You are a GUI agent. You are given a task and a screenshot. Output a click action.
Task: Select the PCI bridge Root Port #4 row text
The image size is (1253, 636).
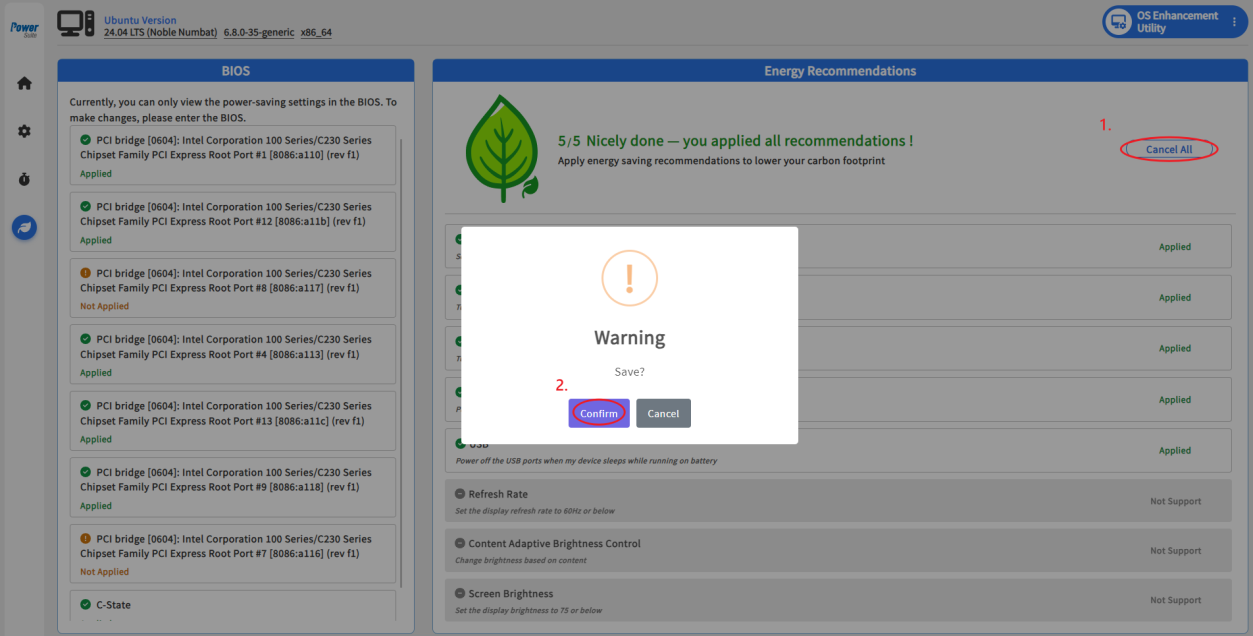pos(226,347)
